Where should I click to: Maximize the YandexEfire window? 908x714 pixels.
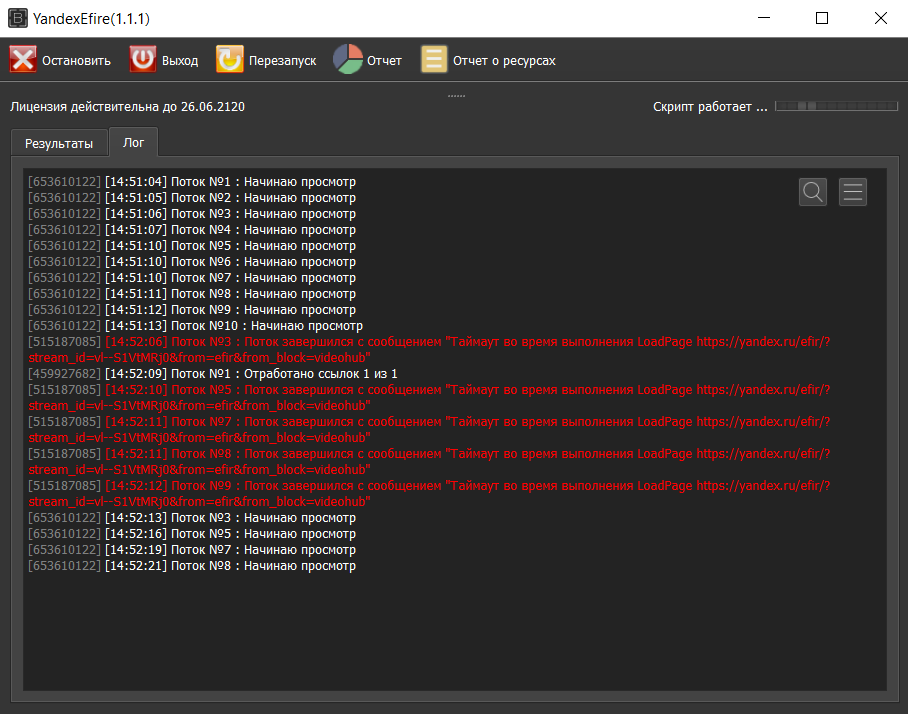[x=821, y=18]
